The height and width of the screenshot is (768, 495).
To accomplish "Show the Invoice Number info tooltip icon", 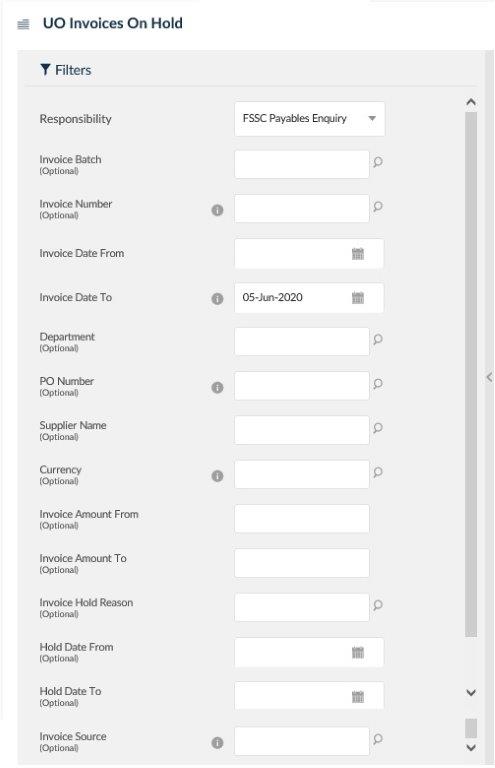I will [217, 210].
